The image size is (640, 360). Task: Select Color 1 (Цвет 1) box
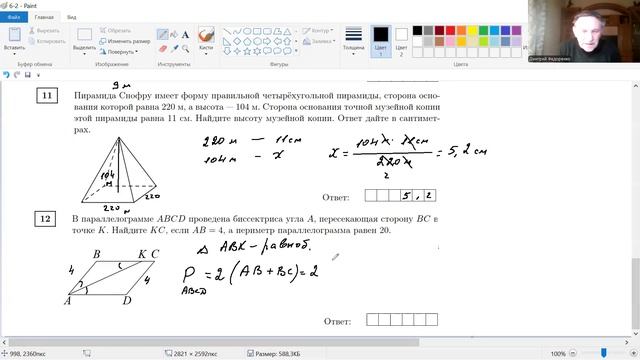[x=381, y=41]
